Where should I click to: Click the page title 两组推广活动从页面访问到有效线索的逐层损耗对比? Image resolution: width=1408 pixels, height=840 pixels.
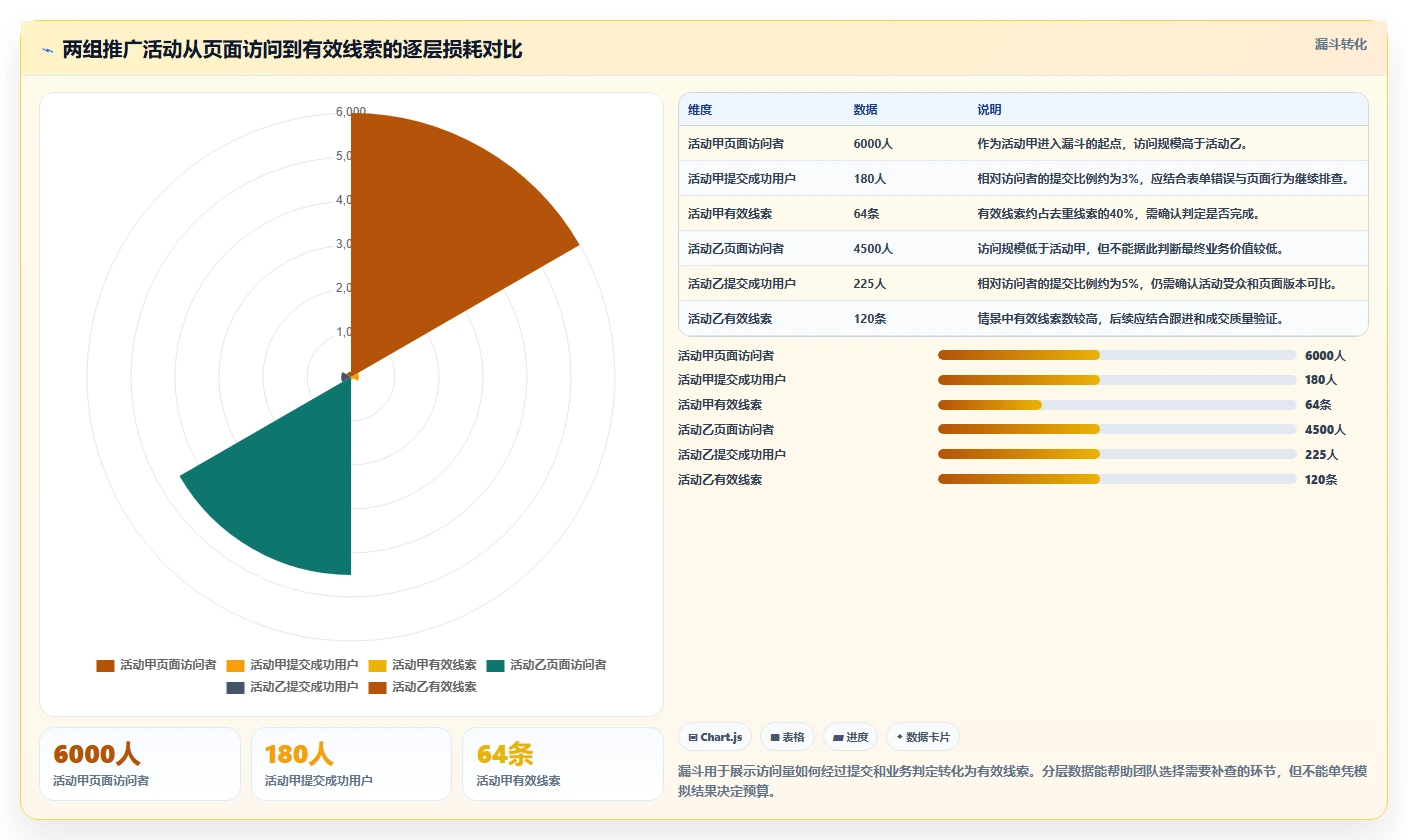pyautogui.click(x=292, y=50)
